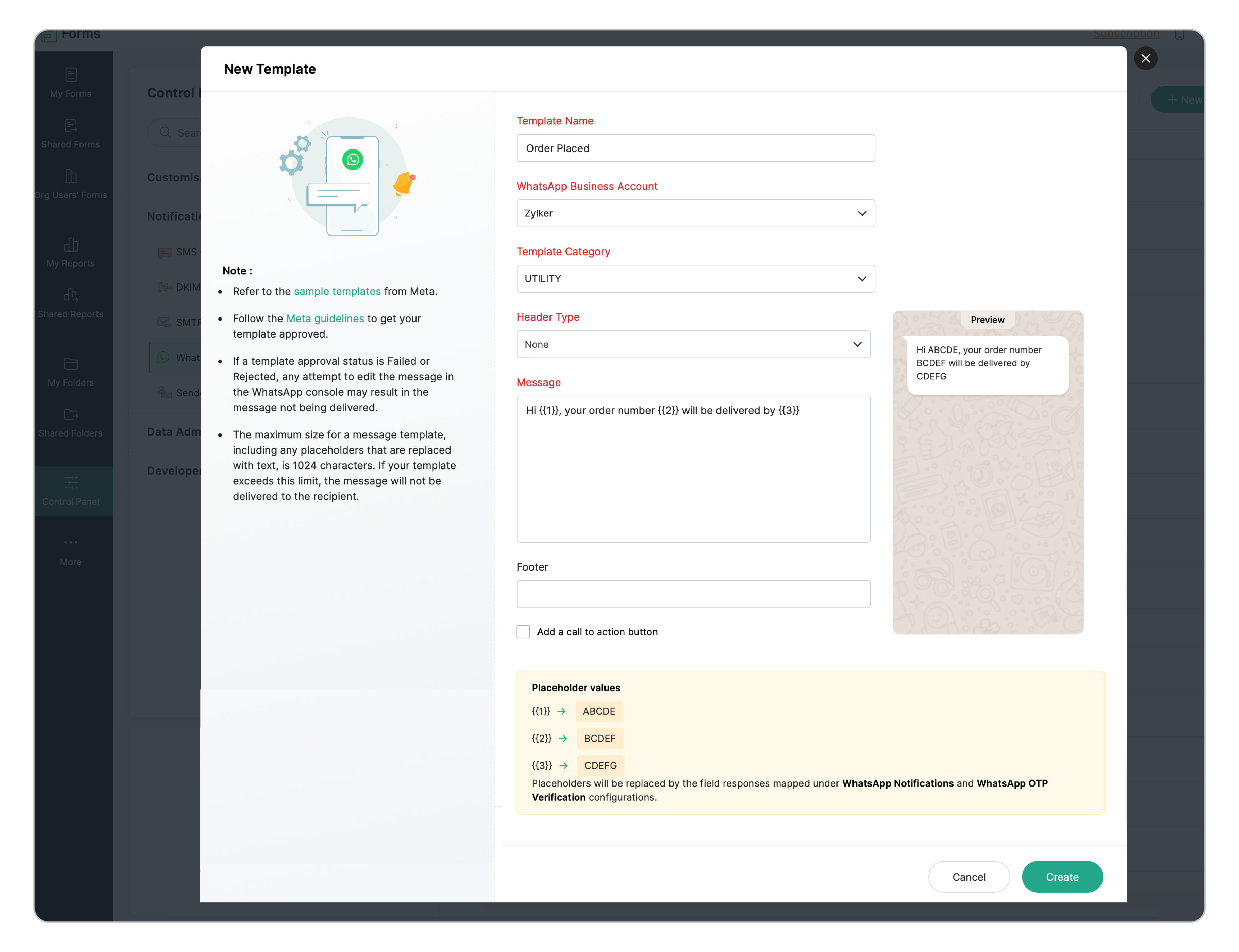The height and width of the screenshot is (952, 1239).
Task: Click the Template Name input field
Action: 695,149
